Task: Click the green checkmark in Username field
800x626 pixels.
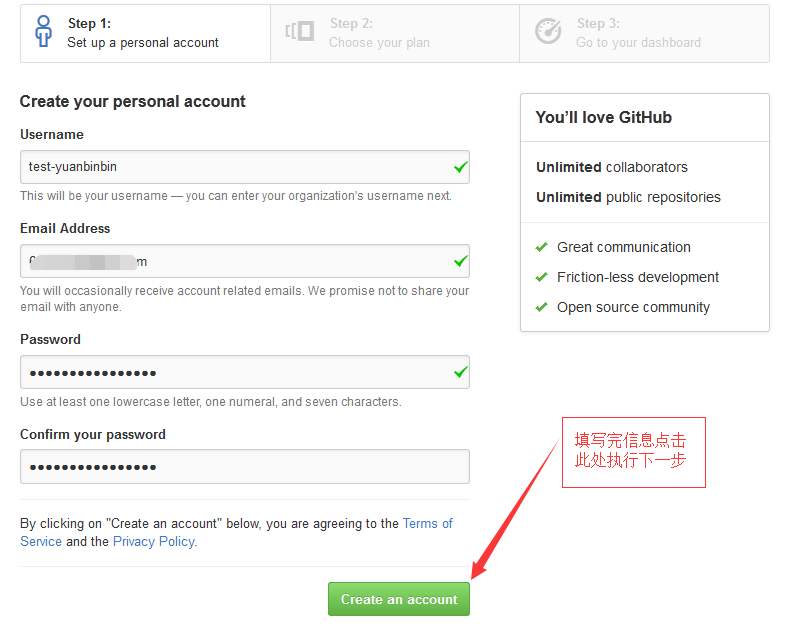Action: click(460, 167)
